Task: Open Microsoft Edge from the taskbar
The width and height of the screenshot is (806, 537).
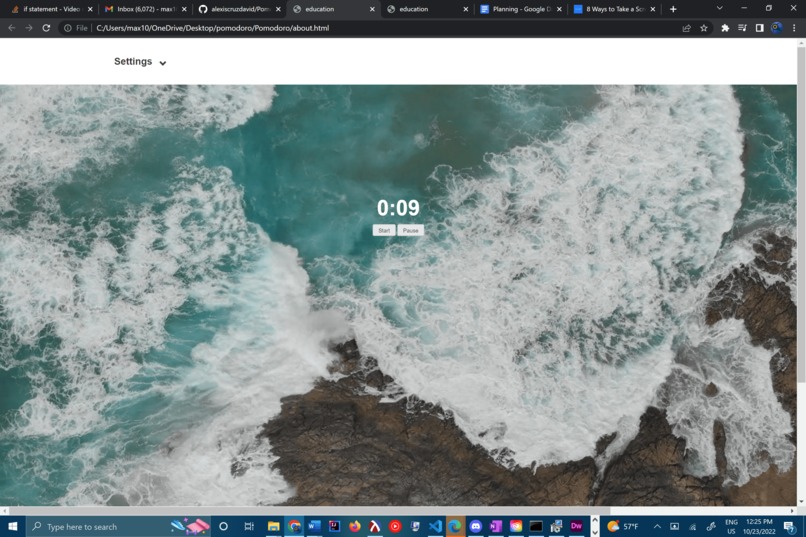Action: pos(455,526)
